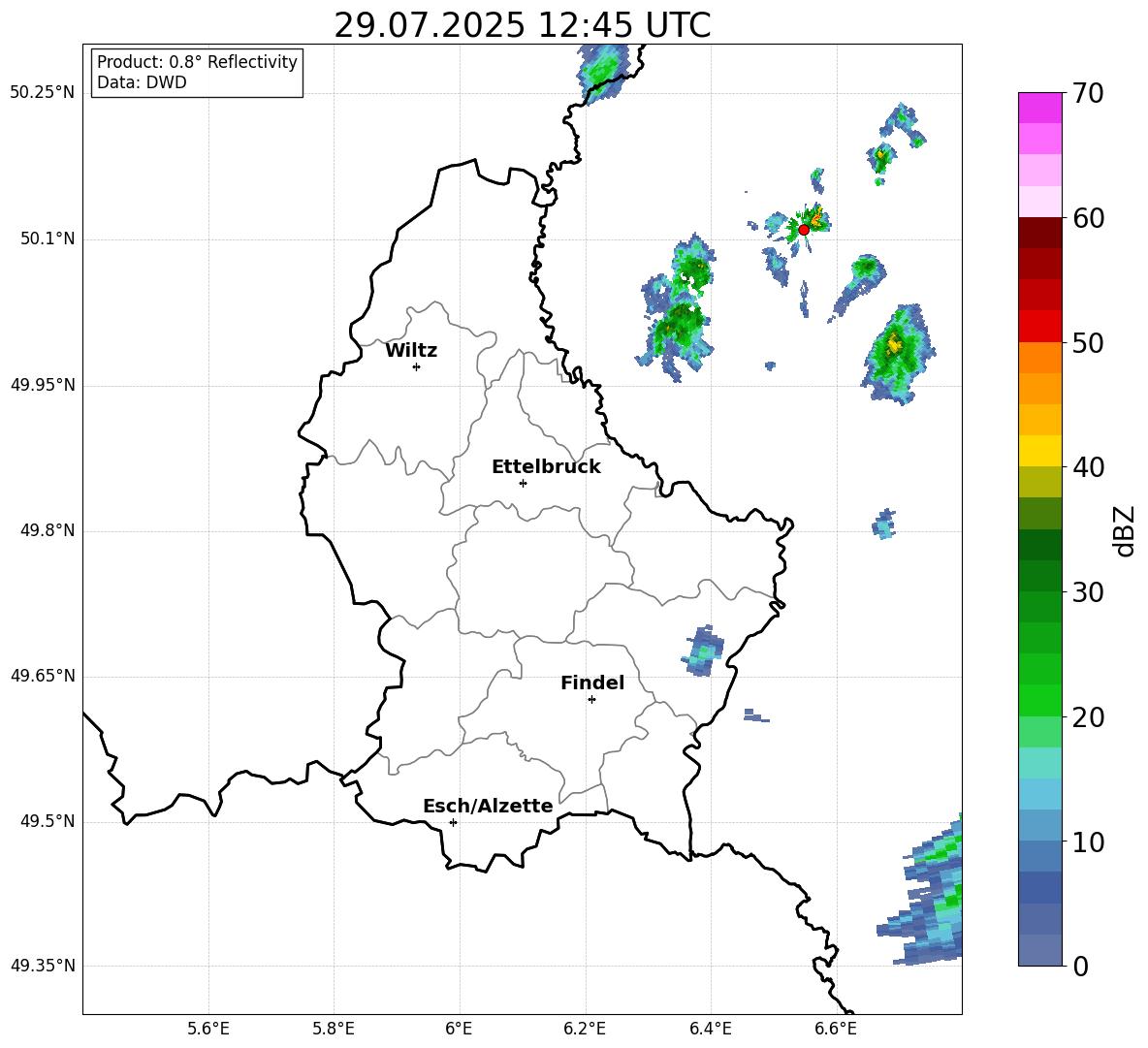The image size is (1148, 1048).
Task: Click the Ettelbruck station cross marker
Action: click(523, 483)
